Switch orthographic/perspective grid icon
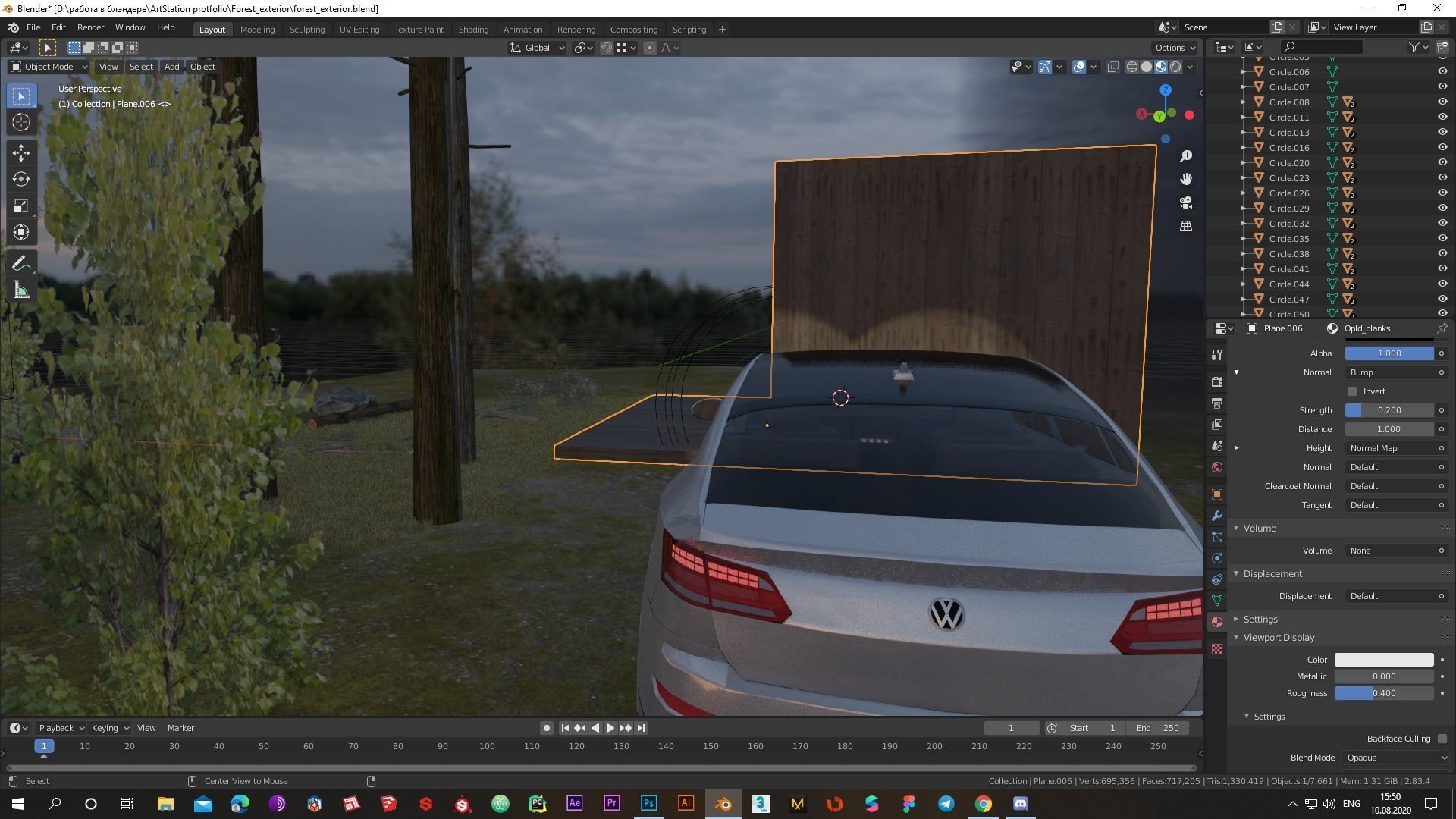 coord(1186,226)
